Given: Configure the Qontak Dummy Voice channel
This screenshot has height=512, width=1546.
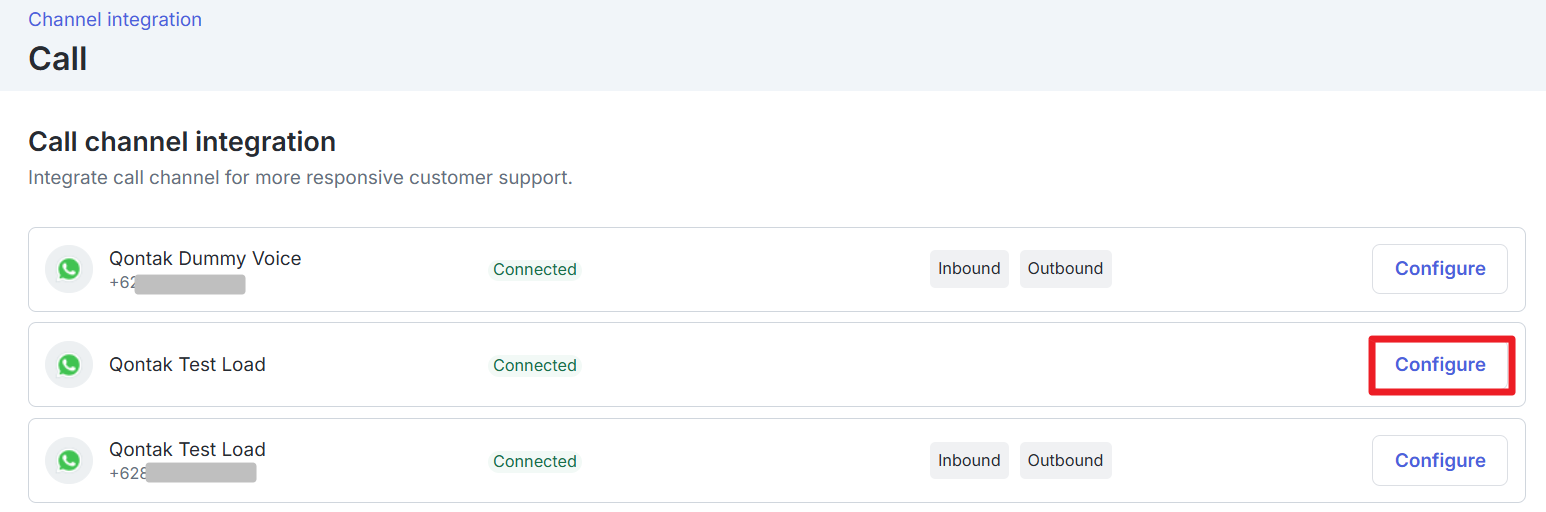Looking at the screenshot, I should [1439, 269].
